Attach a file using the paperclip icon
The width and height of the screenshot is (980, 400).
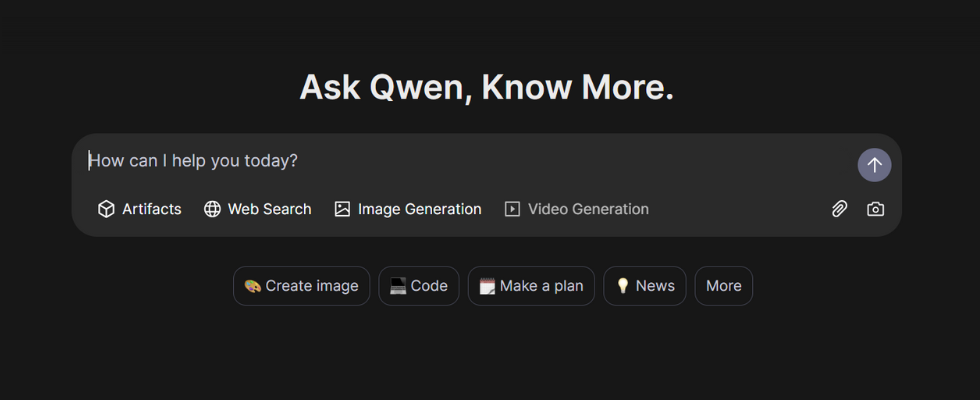click(839, 209)
